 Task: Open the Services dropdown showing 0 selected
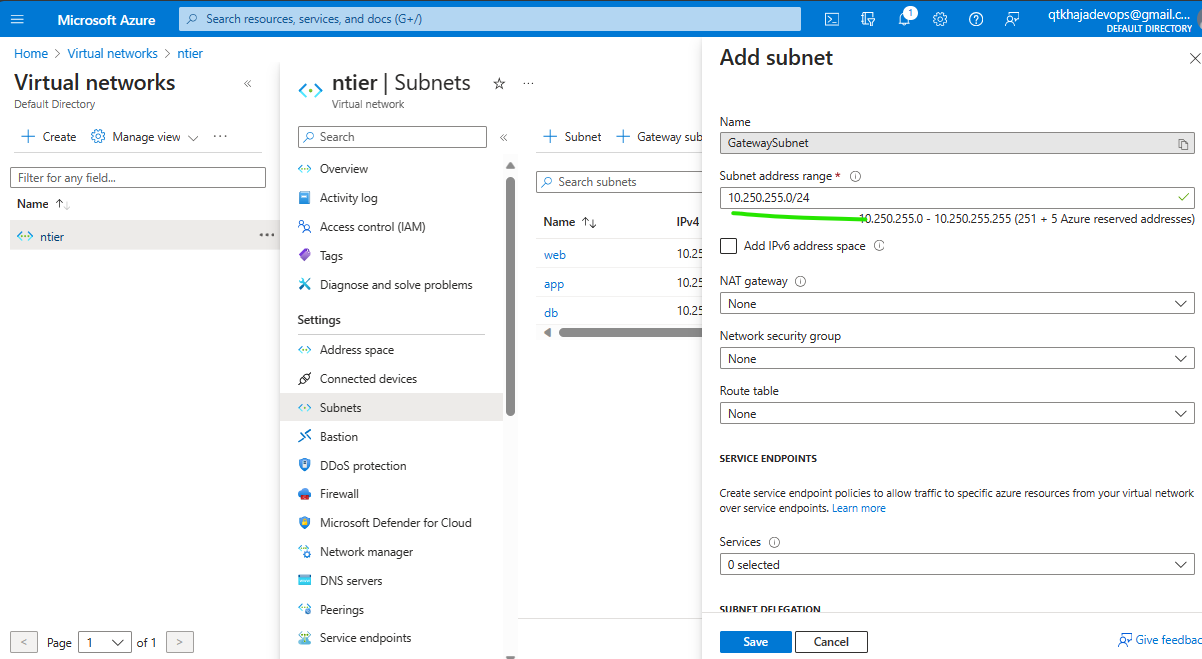point(957,565)
